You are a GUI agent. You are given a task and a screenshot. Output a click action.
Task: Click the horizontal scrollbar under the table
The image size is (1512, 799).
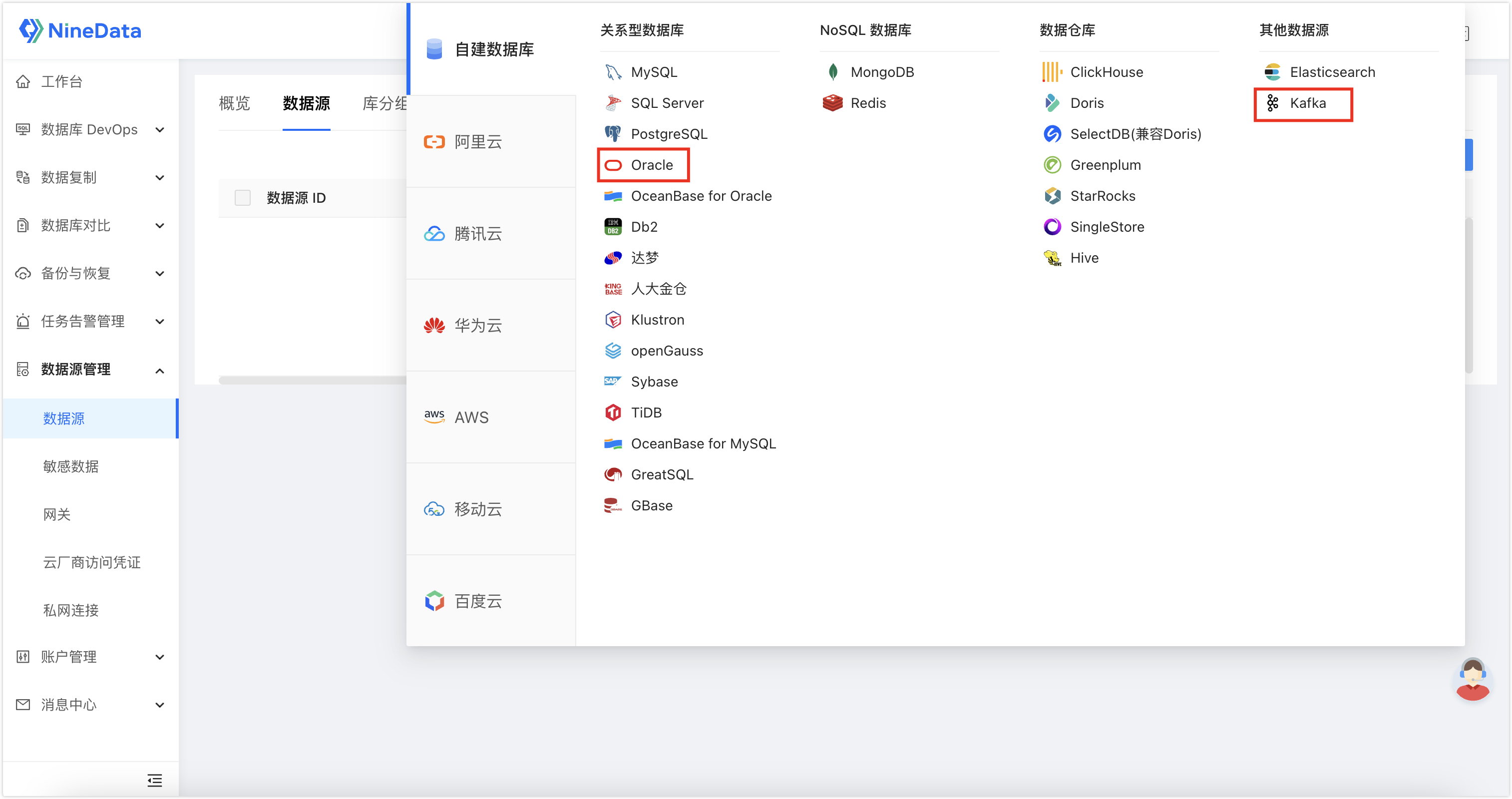point(312,381)
